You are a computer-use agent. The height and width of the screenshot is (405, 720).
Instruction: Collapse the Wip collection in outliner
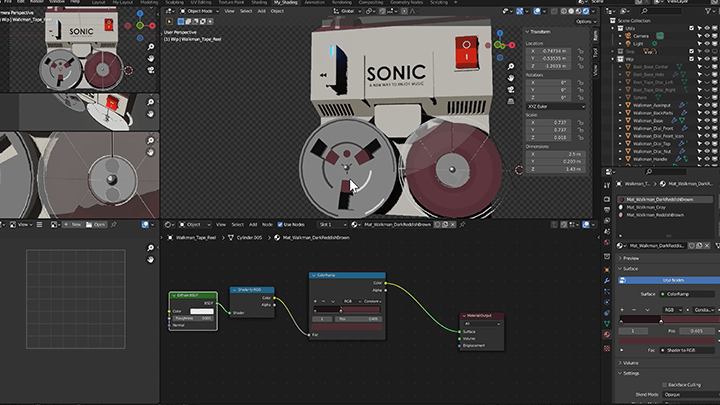point(613,59)
